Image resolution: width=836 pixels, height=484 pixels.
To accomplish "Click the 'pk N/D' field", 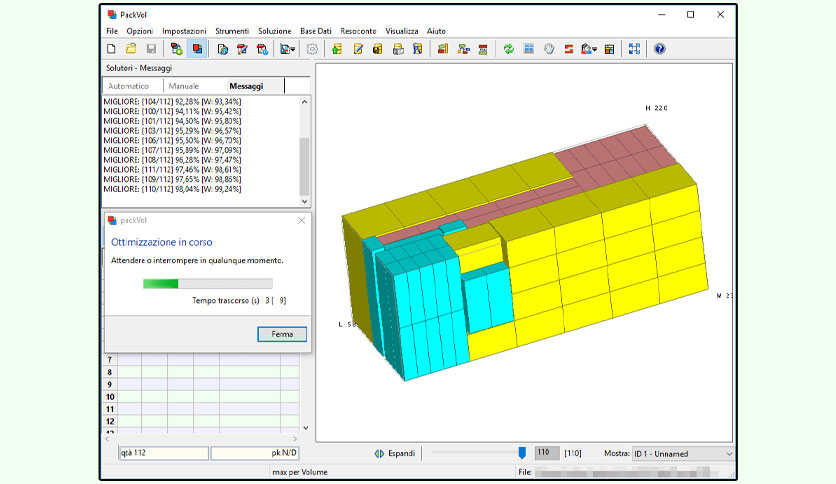I will [255, 453].
